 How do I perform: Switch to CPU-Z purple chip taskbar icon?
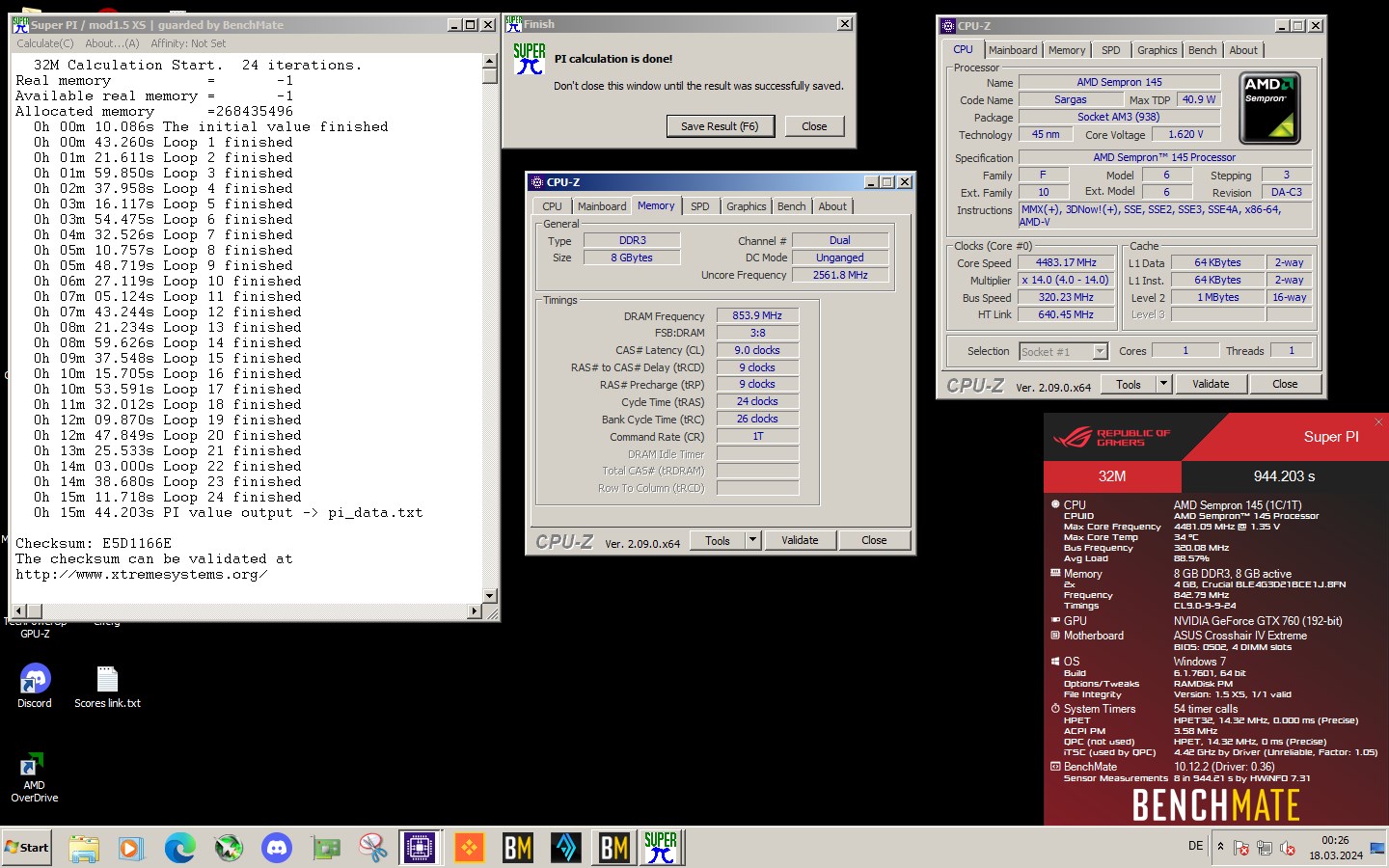421,848
